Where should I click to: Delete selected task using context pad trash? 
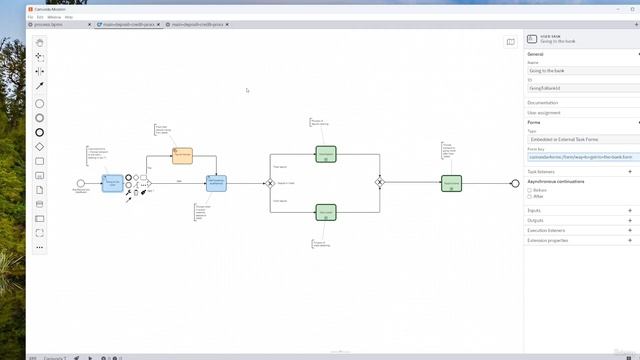pos(136,193)
